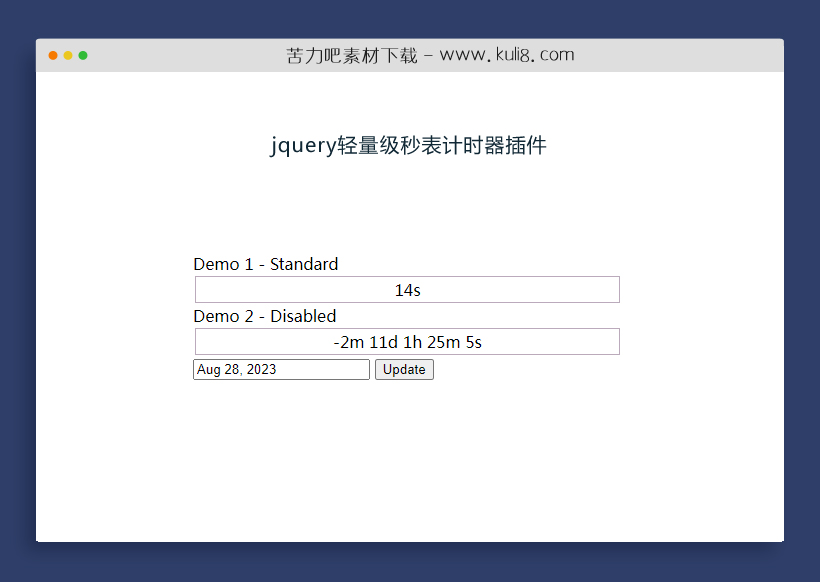Select the "Demo 1 - Standard" label
Image resolution: width=820 pixels, height=582 pixels.
(265, 264)
